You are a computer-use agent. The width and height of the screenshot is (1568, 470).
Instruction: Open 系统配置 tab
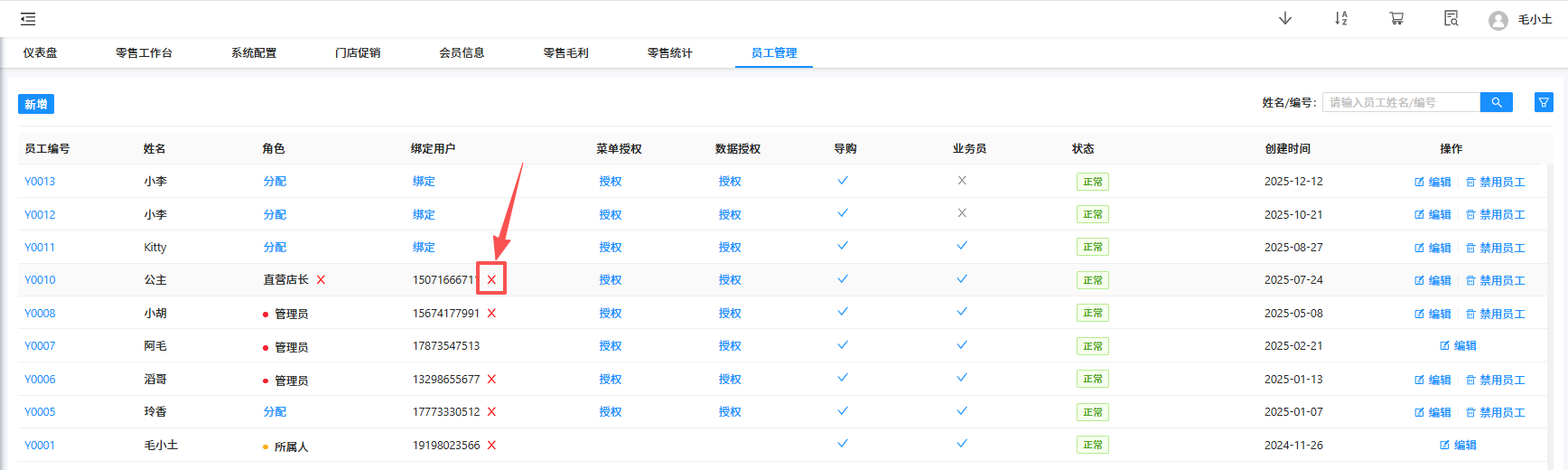tap(254, 52)
